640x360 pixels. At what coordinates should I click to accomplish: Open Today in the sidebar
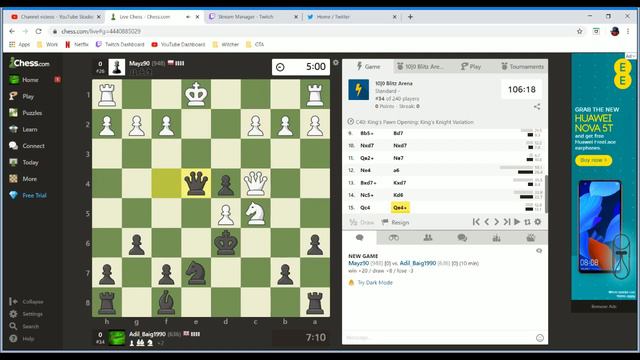coord(30,162)
